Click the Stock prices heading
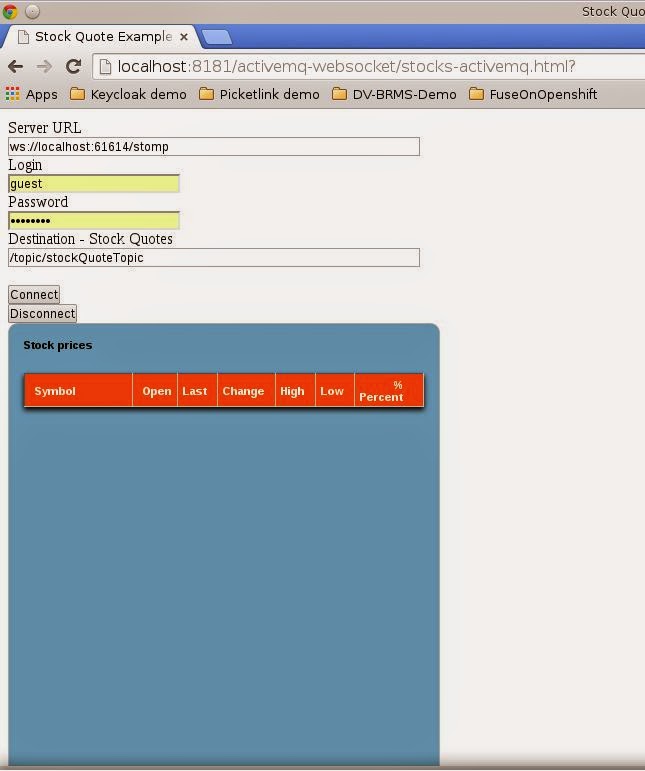The height and width of the screenshot is (771, 645). tap(58, 345)
